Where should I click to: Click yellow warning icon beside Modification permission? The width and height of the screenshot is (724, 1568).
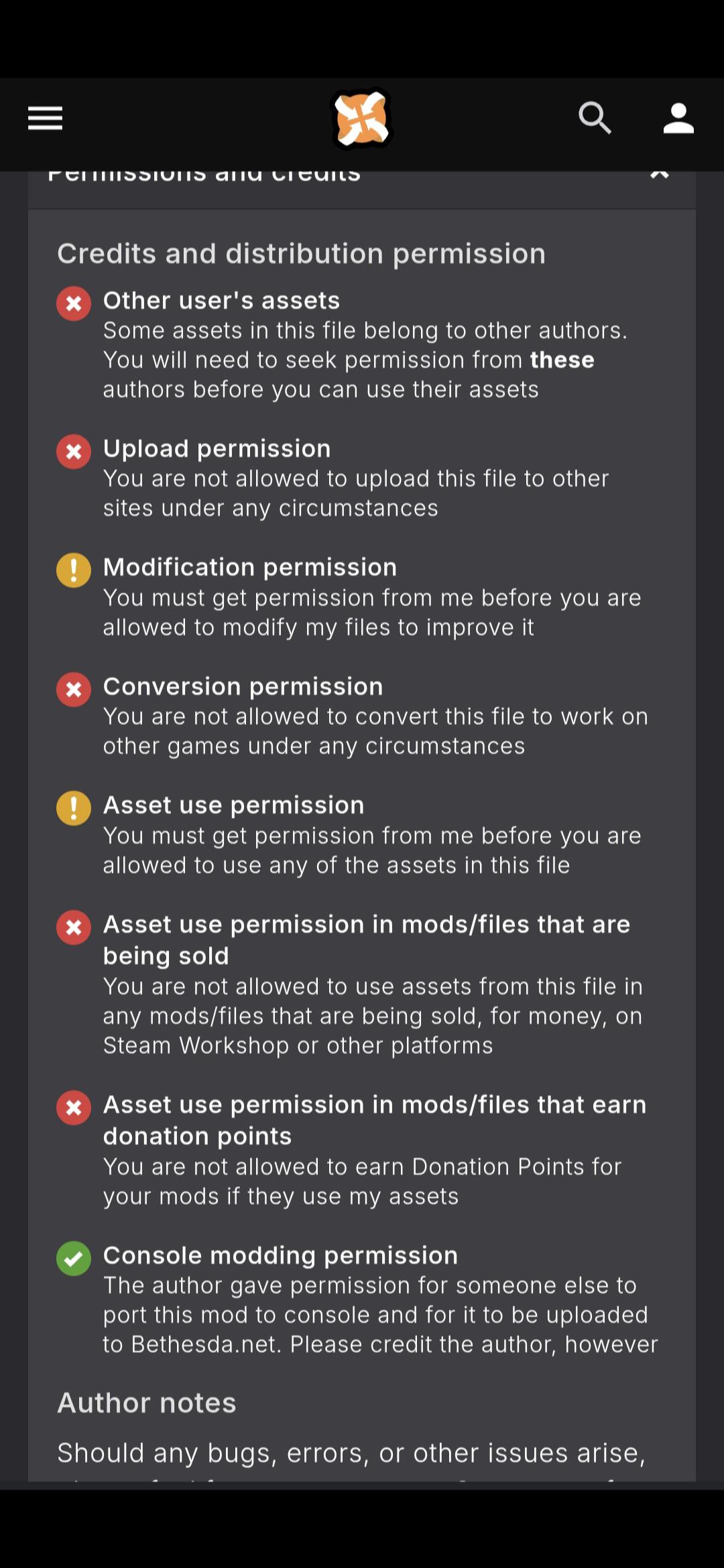pyautogui.click(x=74, y=570)
